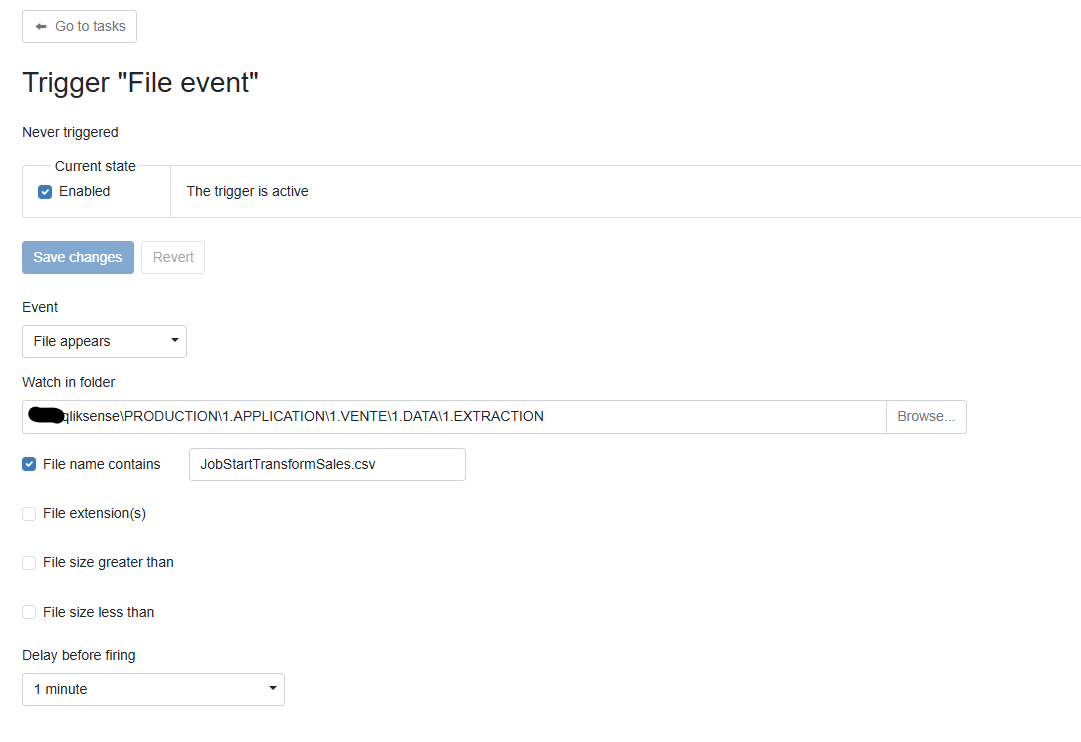
Task: Click the JobStartTransformSales.csv text field
Action: click(327, 464)
